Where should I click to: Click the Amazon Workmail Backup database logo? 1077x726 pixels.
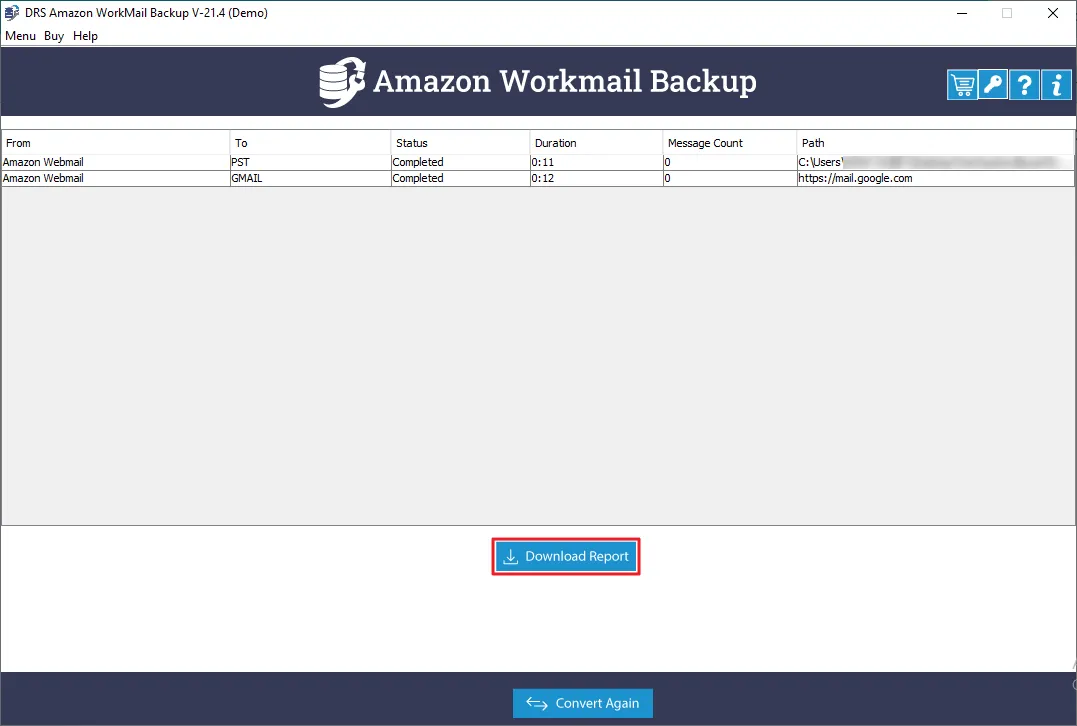(x=342, y=82)
